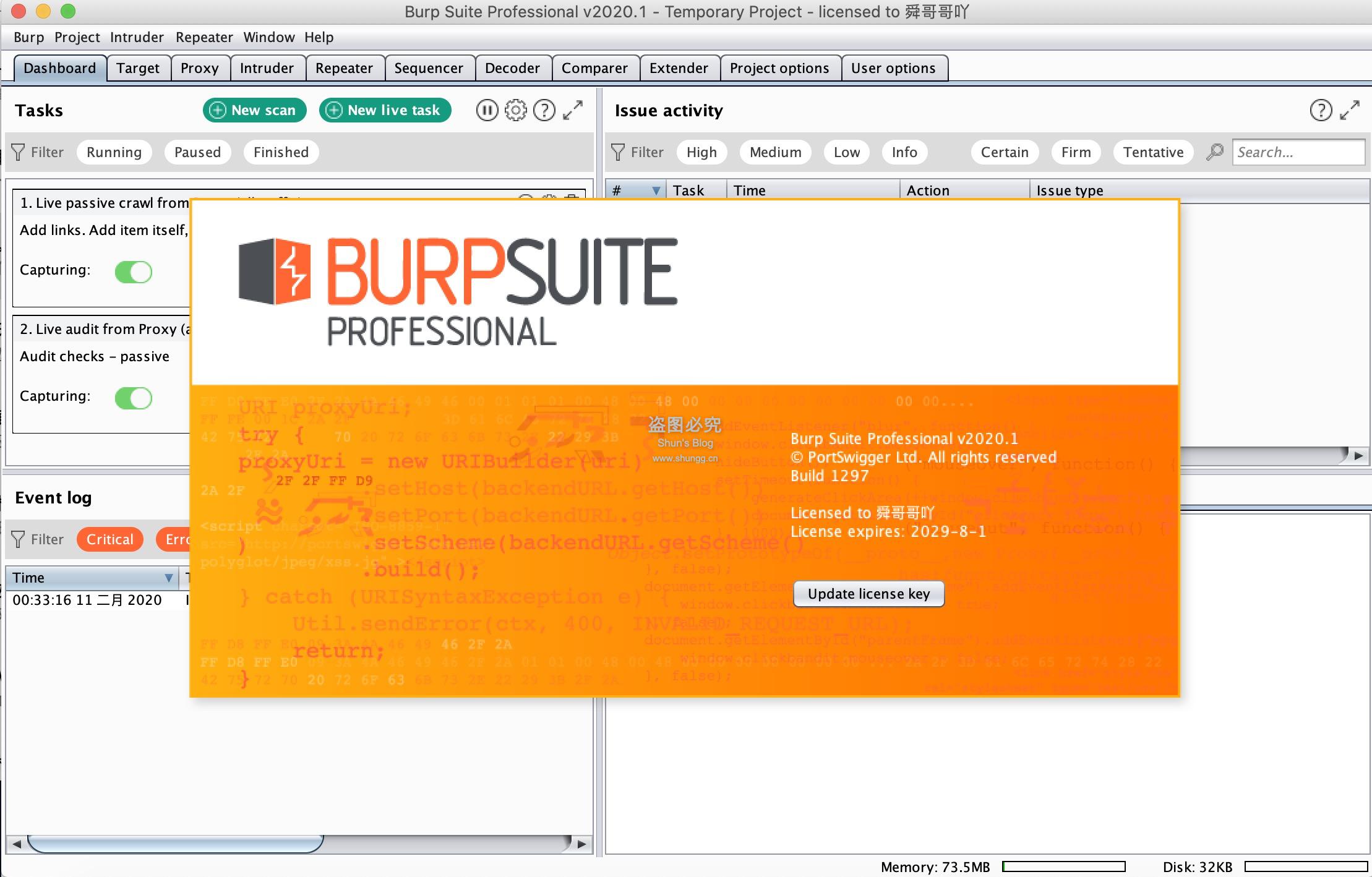1372x877 pixels.
Task: Open the Help menu
Action: (x=319, y=37)
